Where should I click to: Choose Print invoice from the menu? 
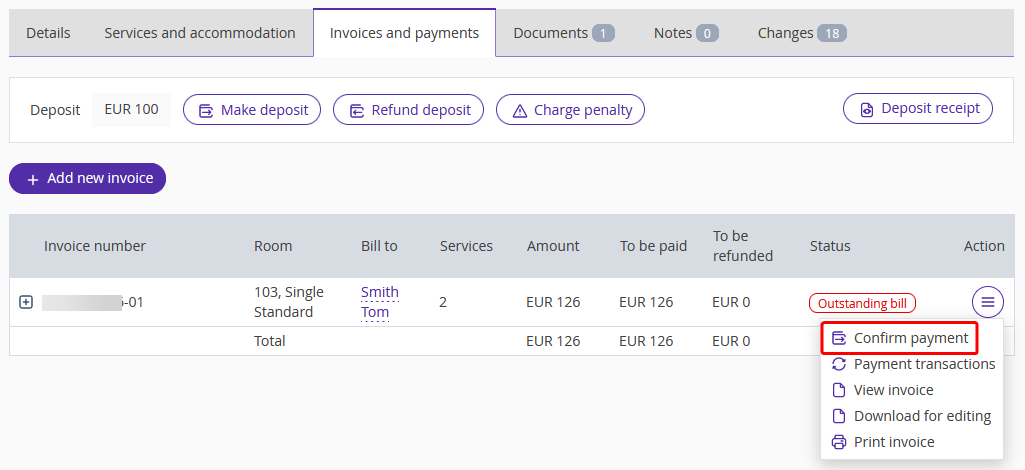coord(882,443)
